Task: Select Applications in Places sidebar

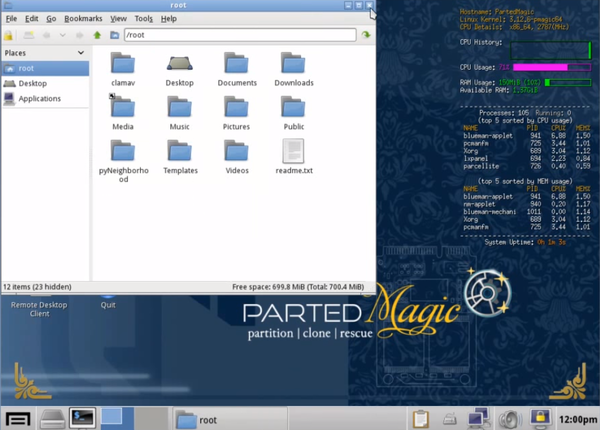Action: point(45,99)
